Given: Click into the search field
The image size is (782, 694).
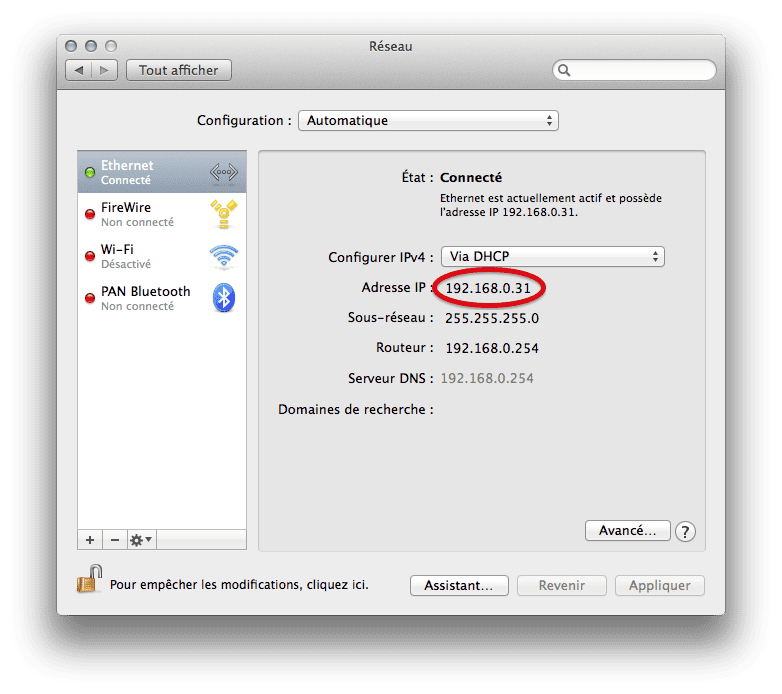Looking at the screenshot, I should pos(634,70).
